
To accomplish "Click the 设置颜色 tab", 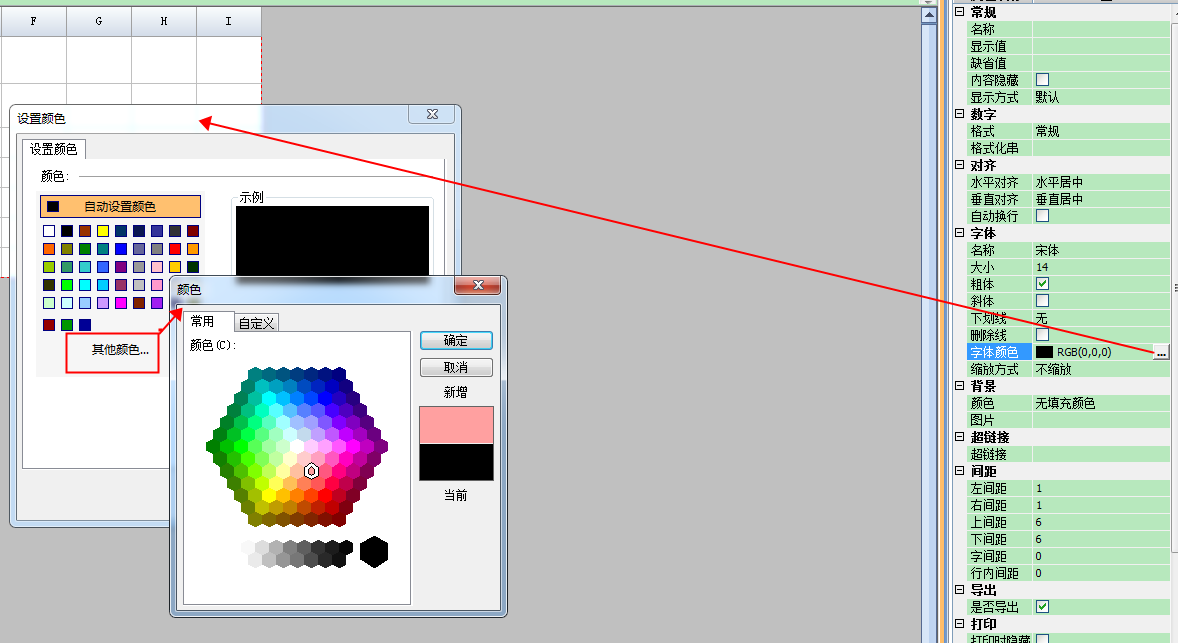I will (53, 149).
